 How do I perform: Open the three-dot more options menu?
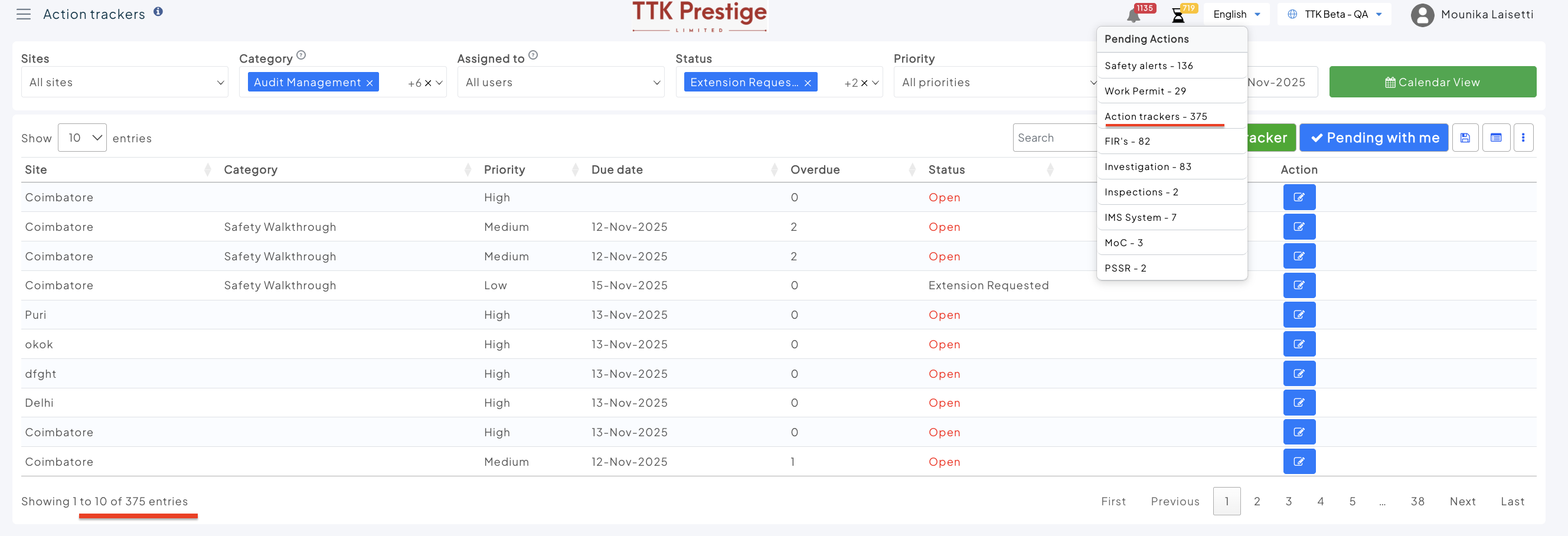(x=1523, y=138)
